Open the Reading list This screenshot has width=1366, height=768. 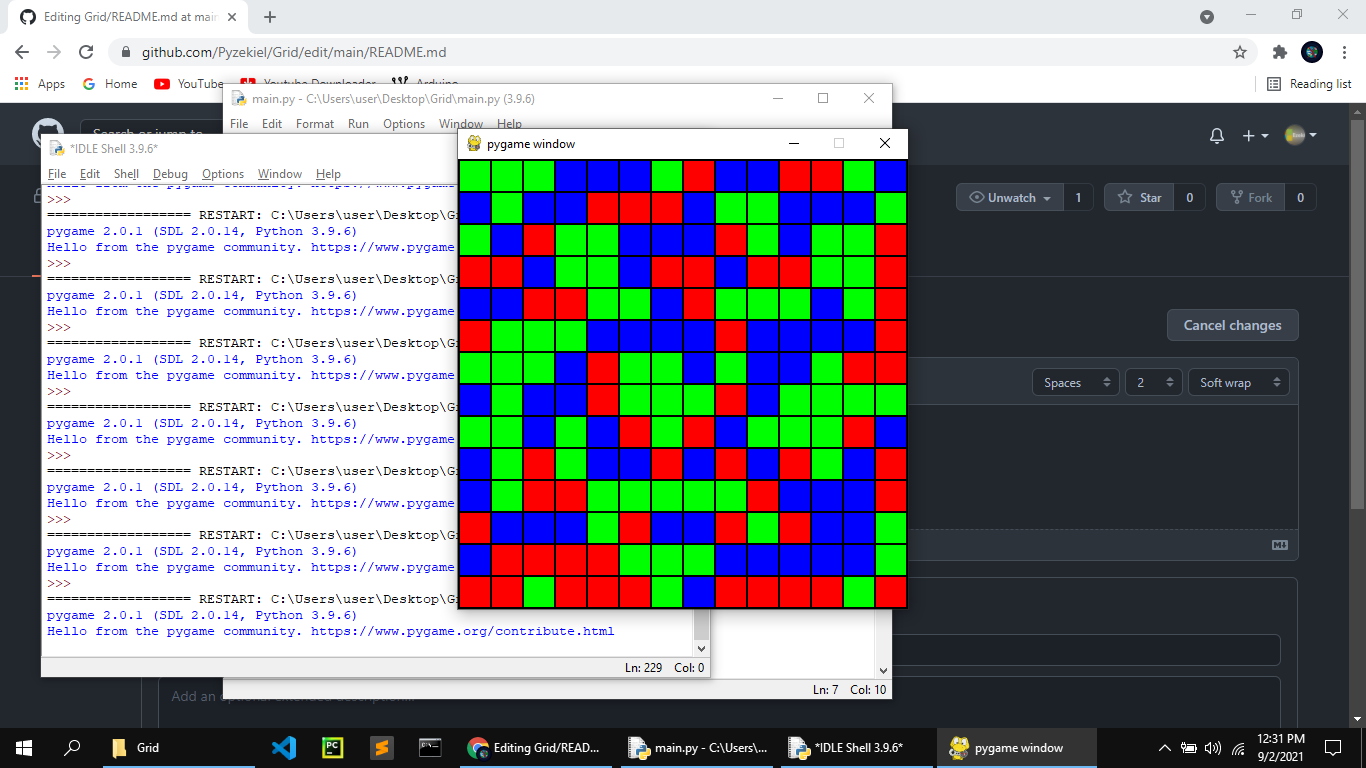pos(1309,84)
